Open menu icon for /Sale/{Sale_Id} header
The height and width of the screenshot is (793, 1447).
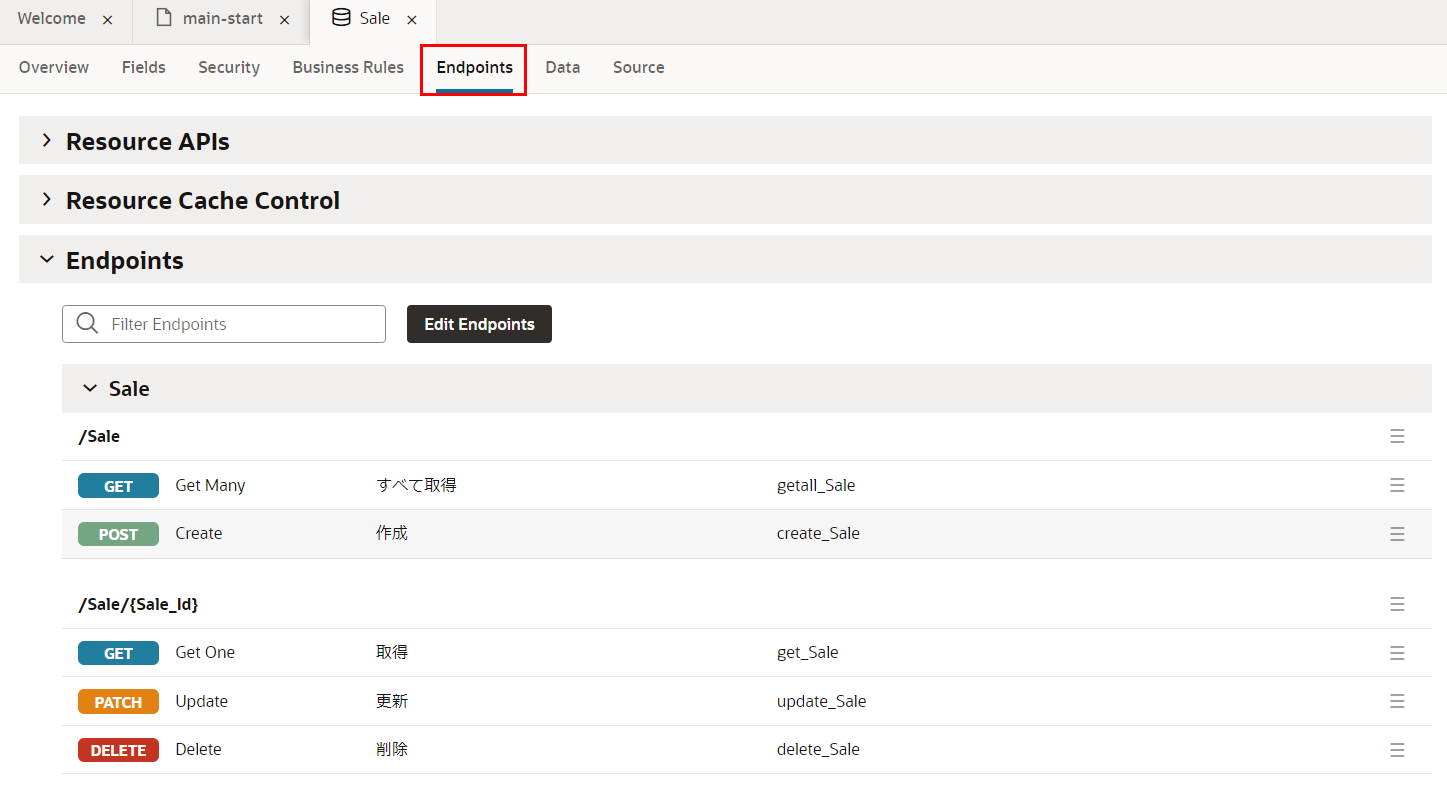pyautogui.click(x=1397, y=604)
